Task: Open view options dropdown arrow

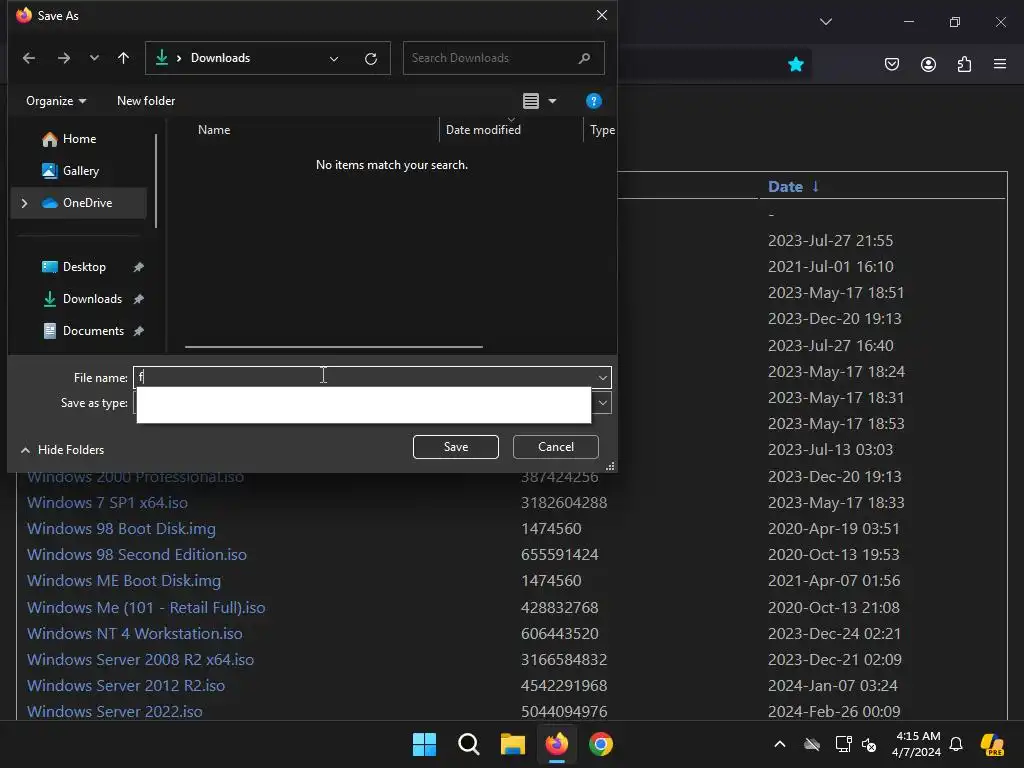Action: point(552,101)
